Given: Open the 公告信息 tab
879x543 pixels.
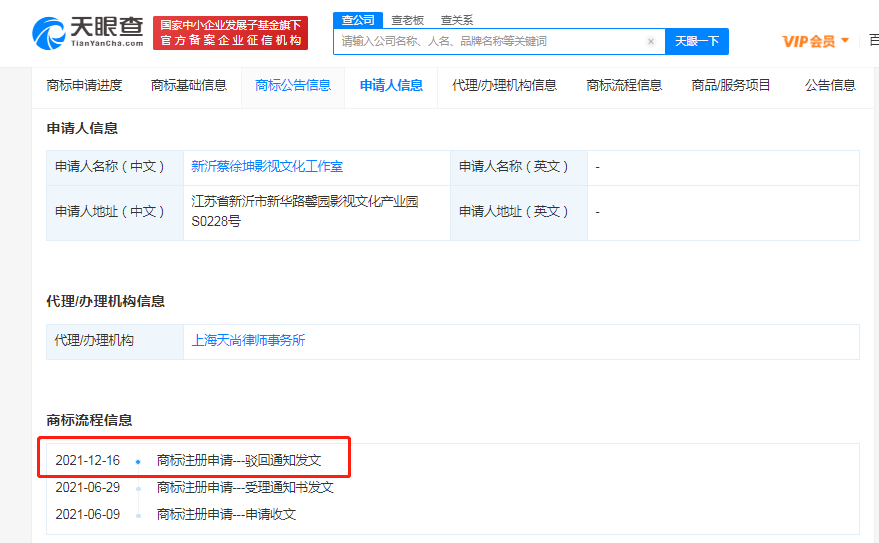Looking at the screenshot, I should click(830, 85).
